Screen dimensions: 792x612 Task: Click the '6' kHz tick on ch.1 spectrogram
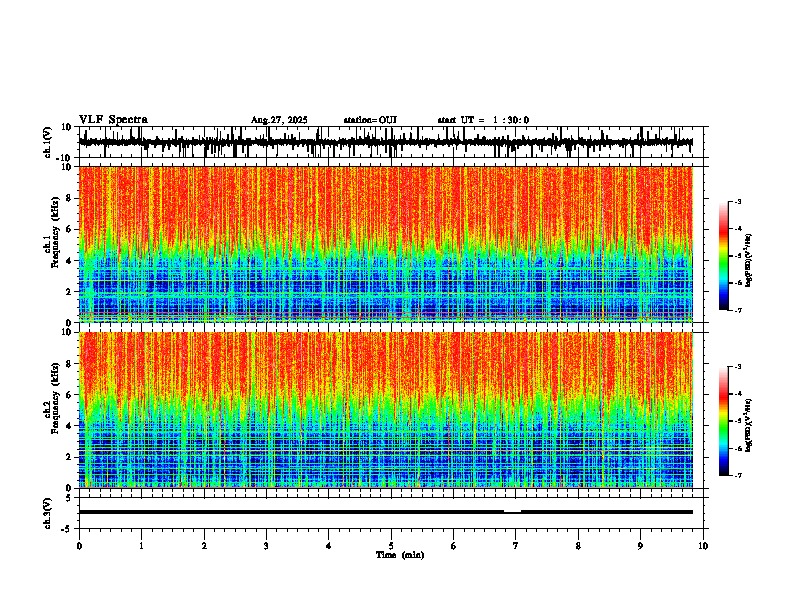[70, 230]
